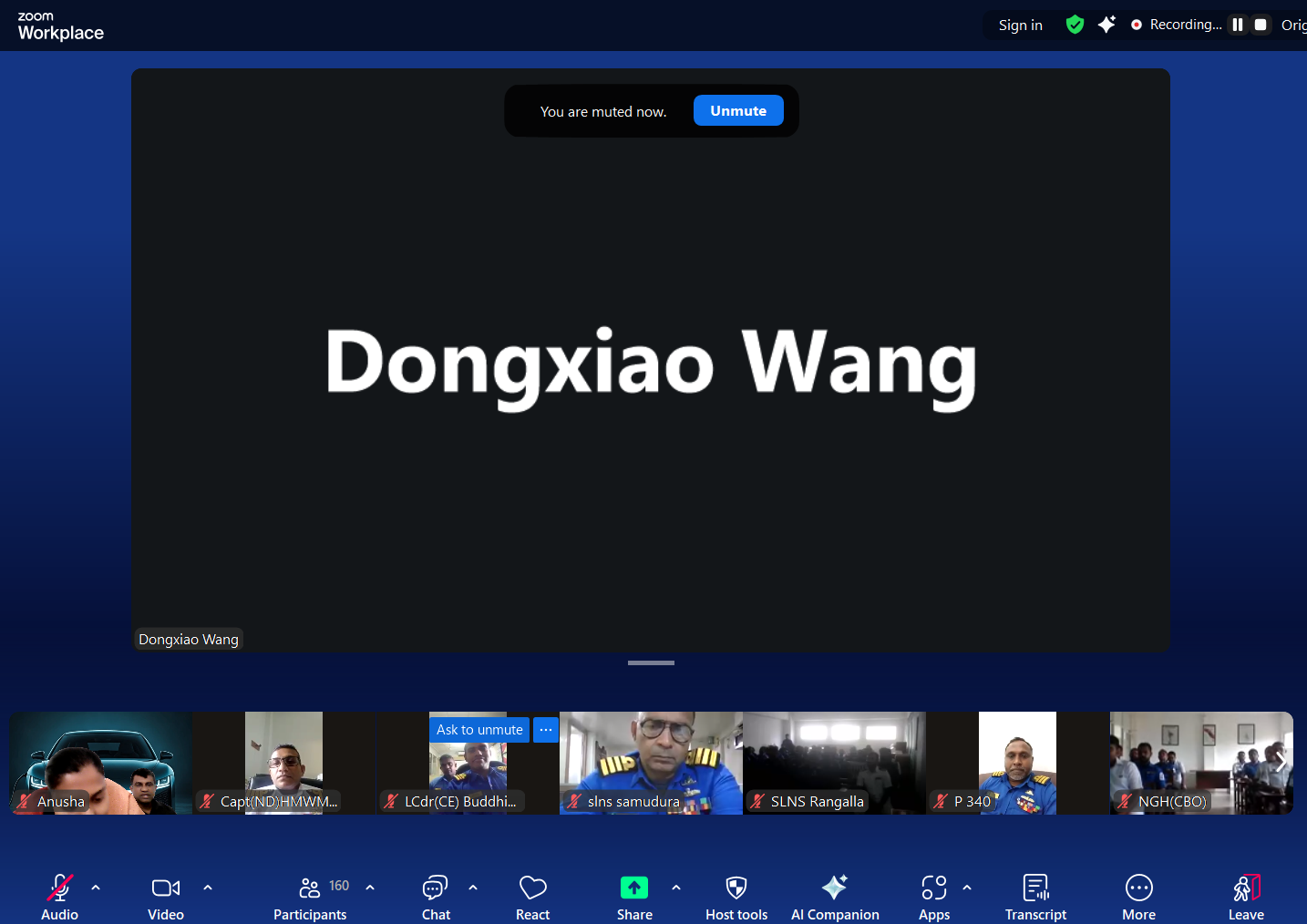This screenshot has height=924, width=1307.
Task: Open the More options menu
Action: click(1138, 888)
